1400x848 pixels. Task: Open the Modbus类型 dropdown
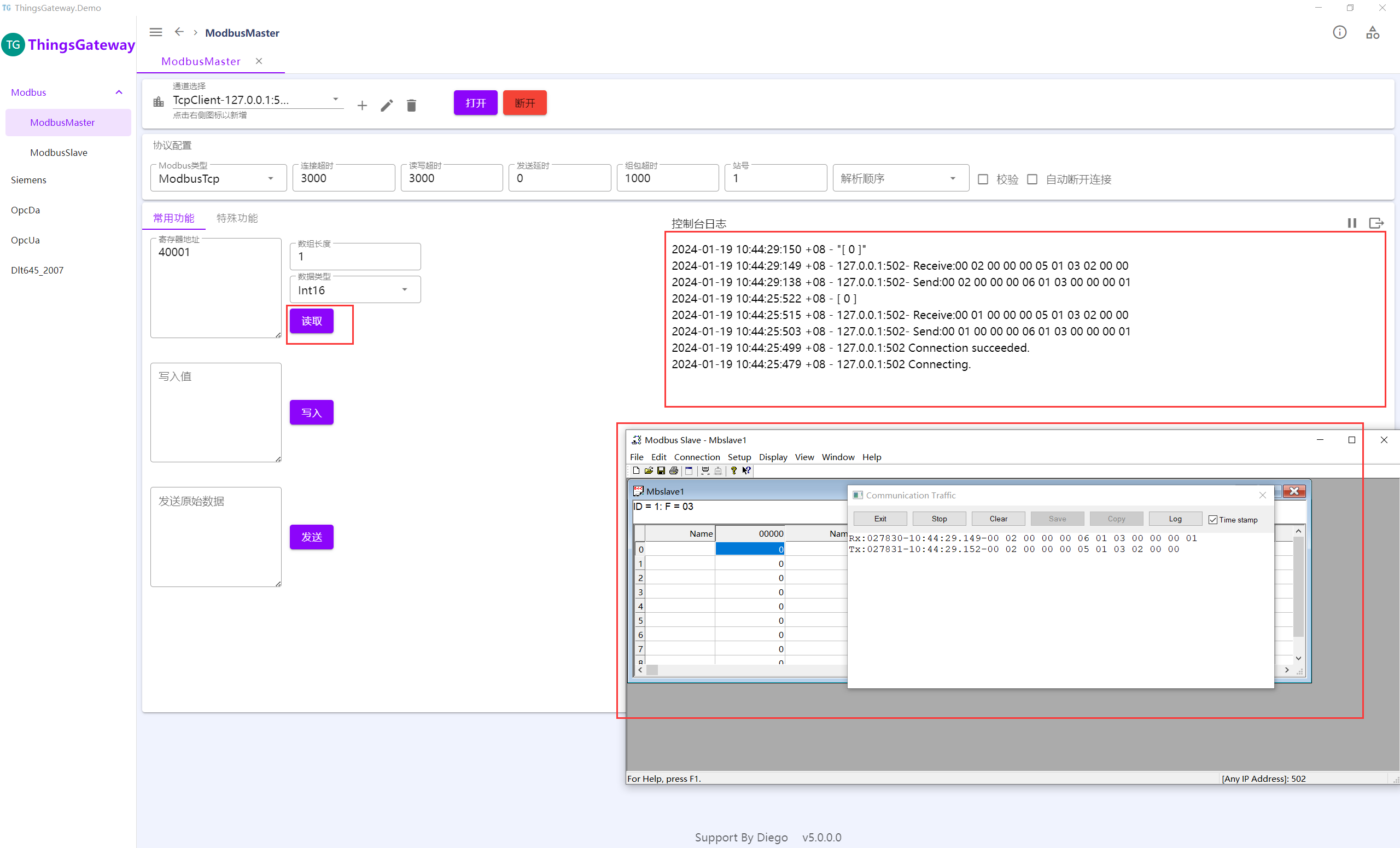point(218,178)
